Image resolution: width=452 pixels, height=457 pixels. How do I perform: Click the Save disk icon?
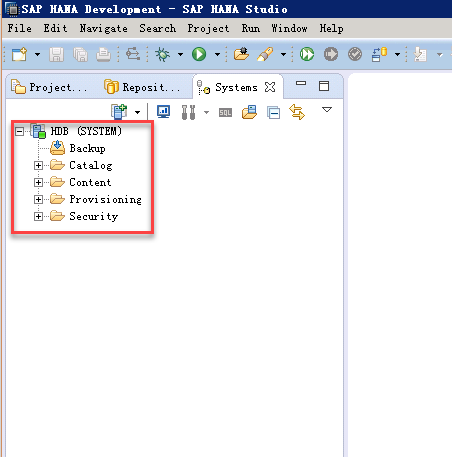[56, 54]
